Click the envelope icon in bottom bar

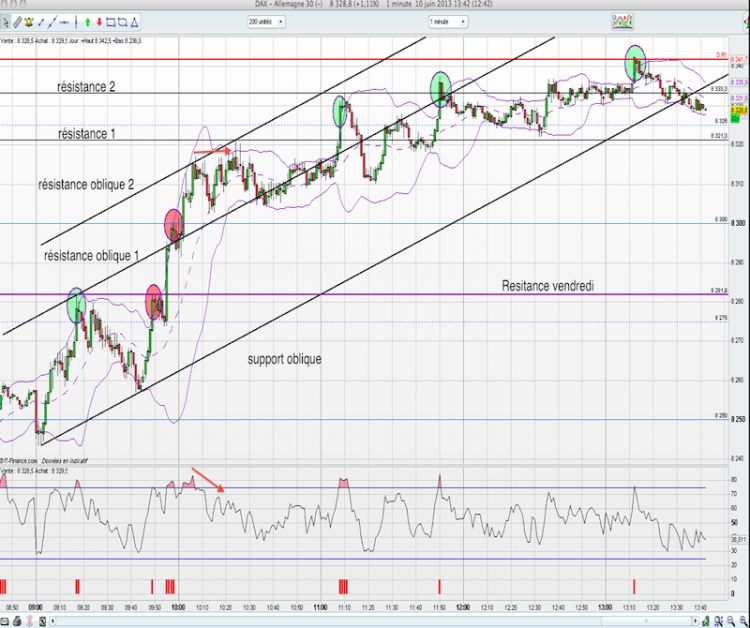pos(5,621)
